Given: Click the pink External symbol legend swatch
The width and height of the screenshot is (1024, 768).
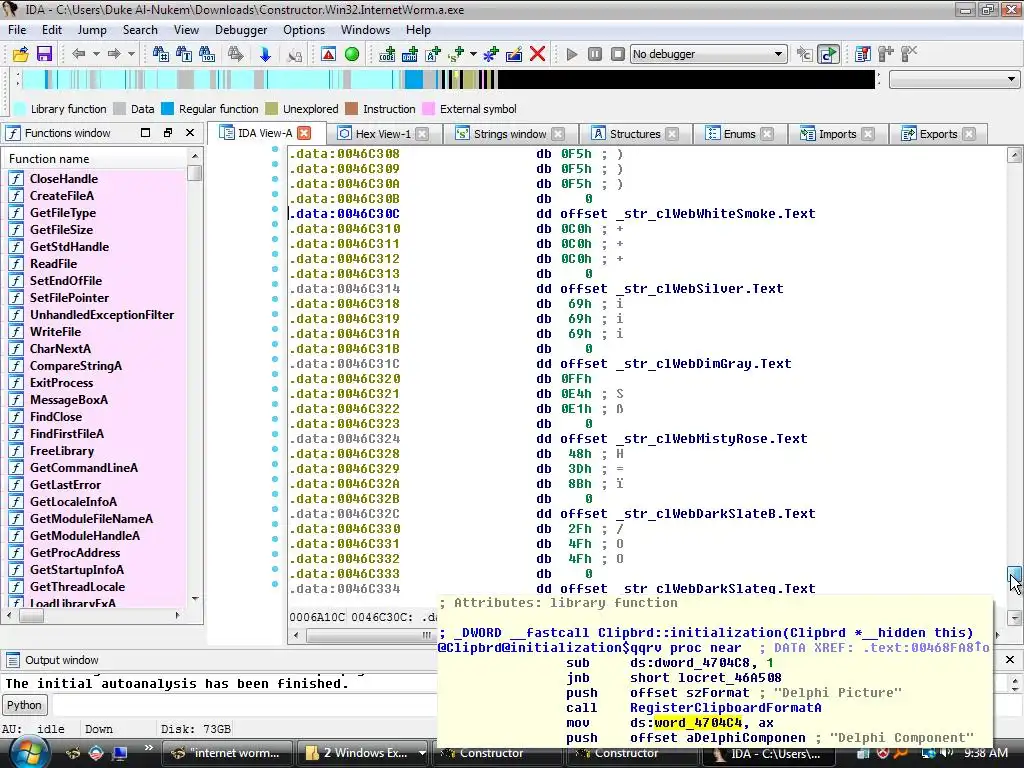Looking at the screenshot, I should 429,109.
